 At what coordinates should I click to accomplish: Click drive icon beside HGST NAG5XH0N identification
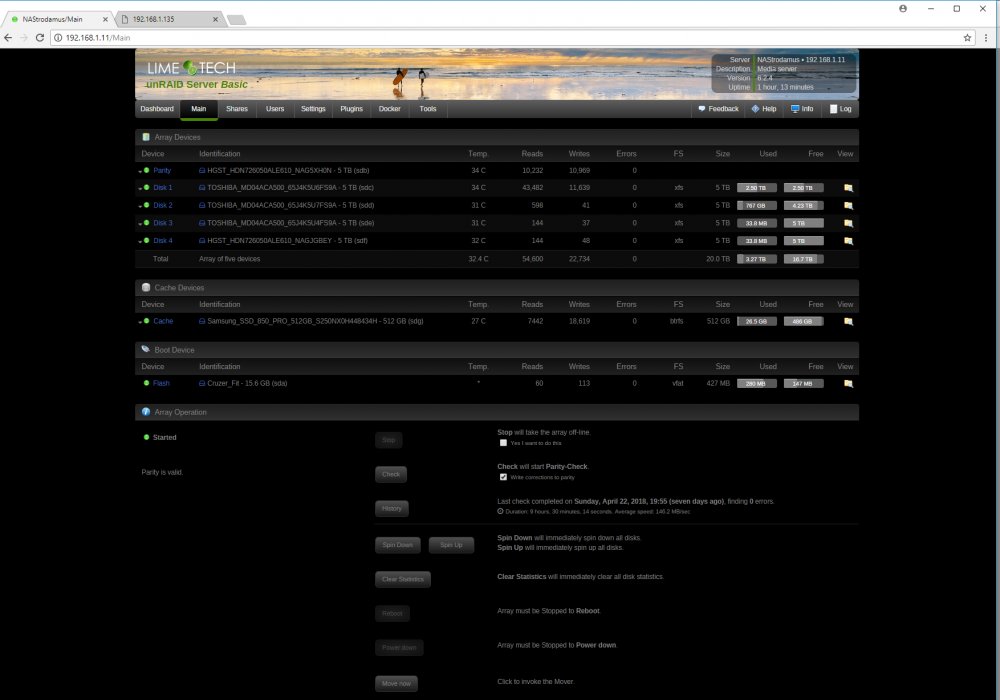click(202, 171)
